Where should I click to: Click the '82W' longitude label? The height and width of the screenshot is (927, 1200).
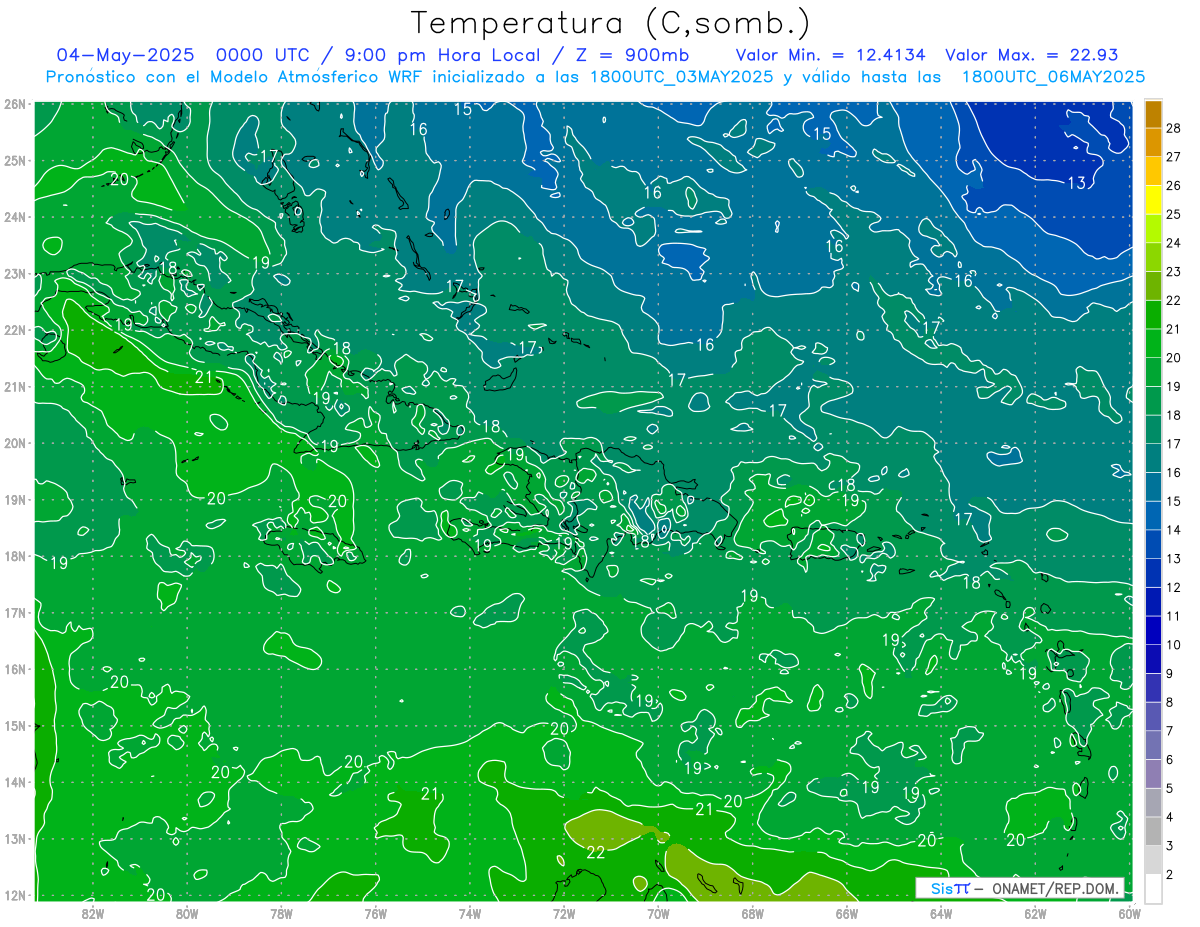[93, 912]
